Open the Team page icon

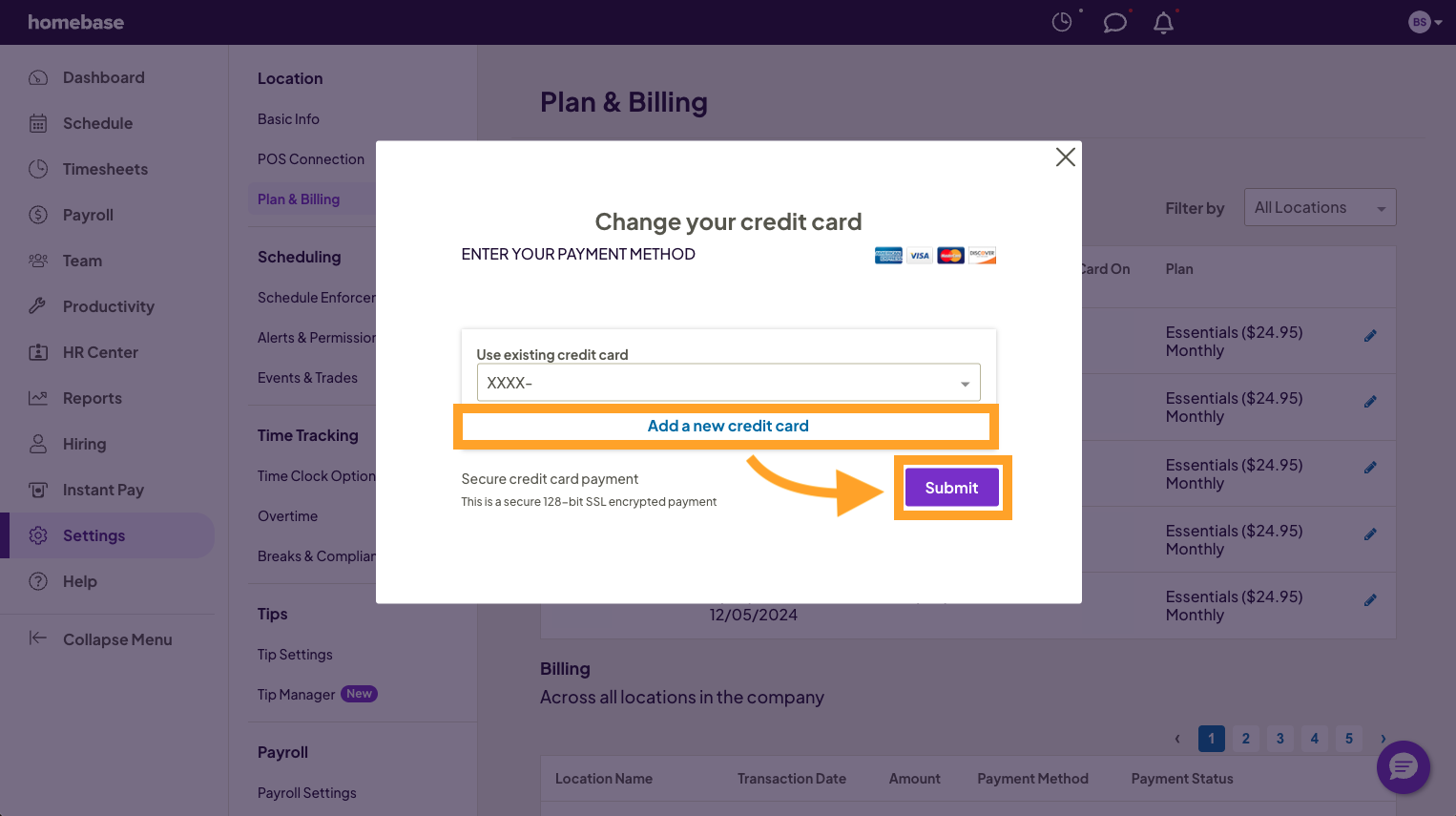pyautogui.click(x=39, y=261)
